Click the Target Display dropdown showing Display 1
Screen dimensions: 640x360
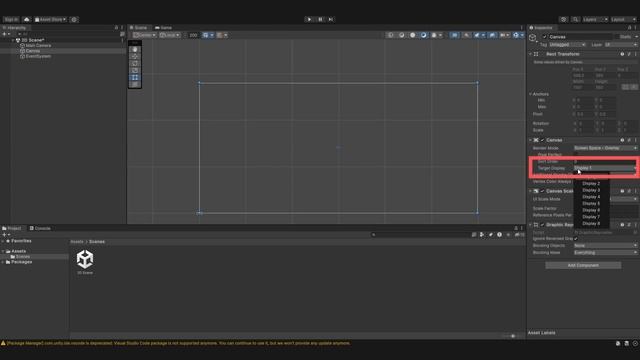click(x=605, y=168)
